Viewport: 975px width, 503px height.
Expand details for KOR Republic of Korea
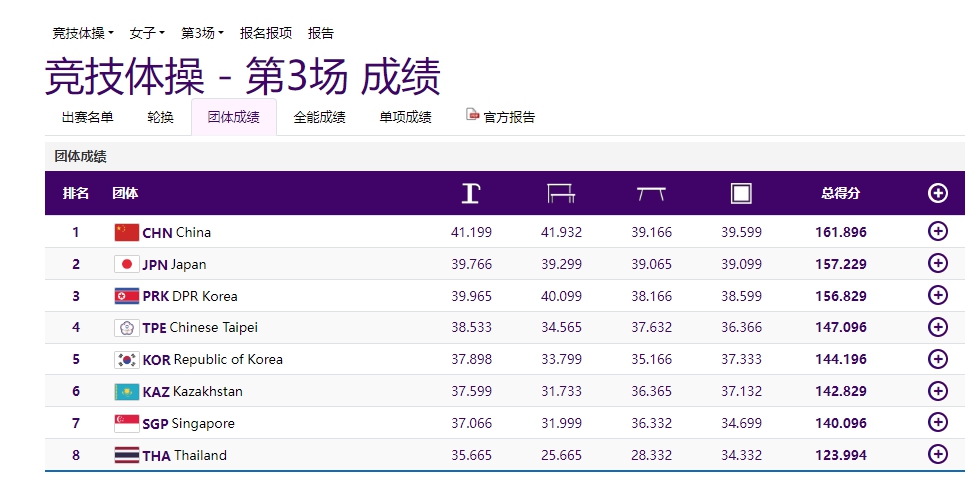938,359
